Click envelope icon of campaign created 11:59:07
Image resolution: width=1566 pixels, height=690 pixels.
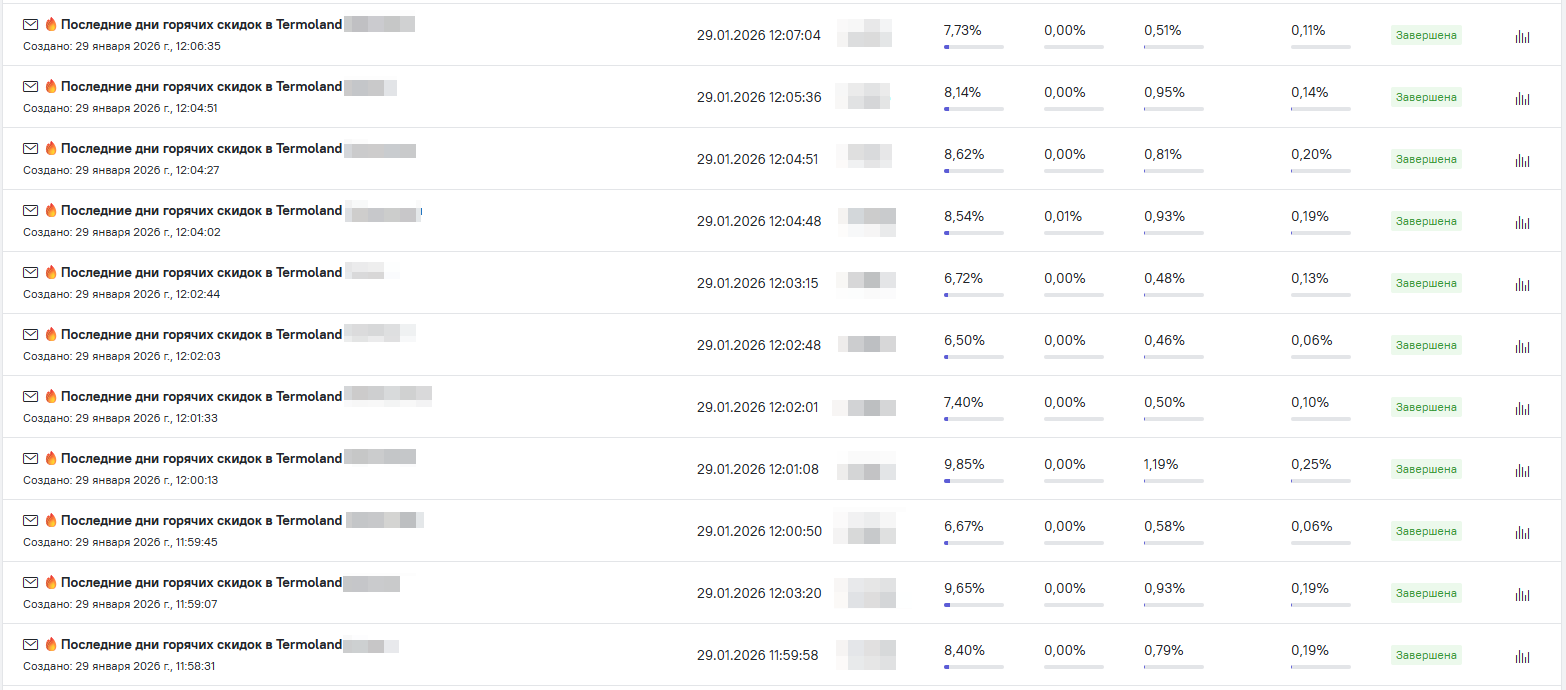31,583
